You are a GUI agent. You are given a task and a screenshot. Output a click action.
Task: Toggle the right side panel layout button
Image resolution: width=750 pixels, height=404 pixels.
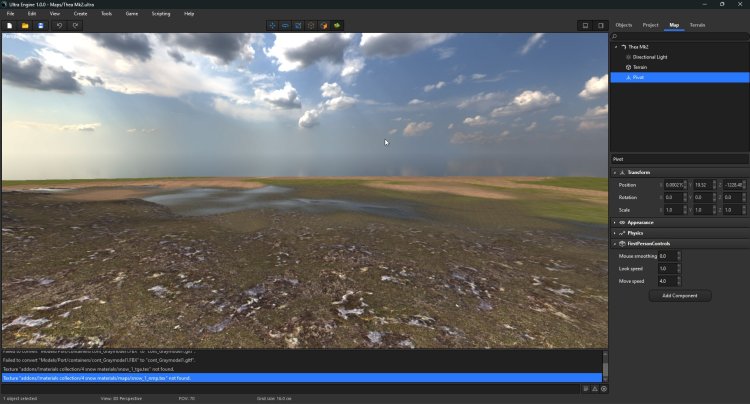coord(600,25)
